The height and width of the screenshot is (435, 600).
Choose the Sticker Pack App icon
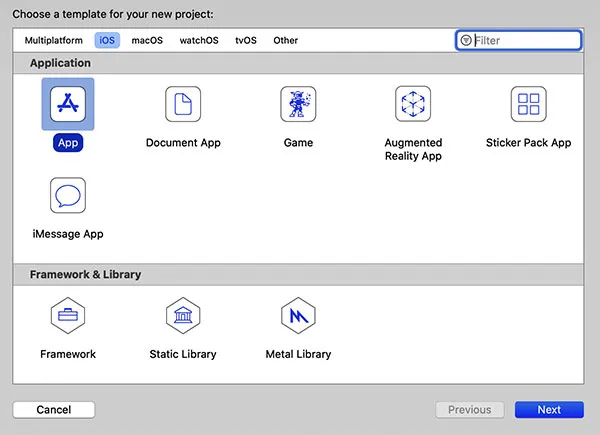528,104
